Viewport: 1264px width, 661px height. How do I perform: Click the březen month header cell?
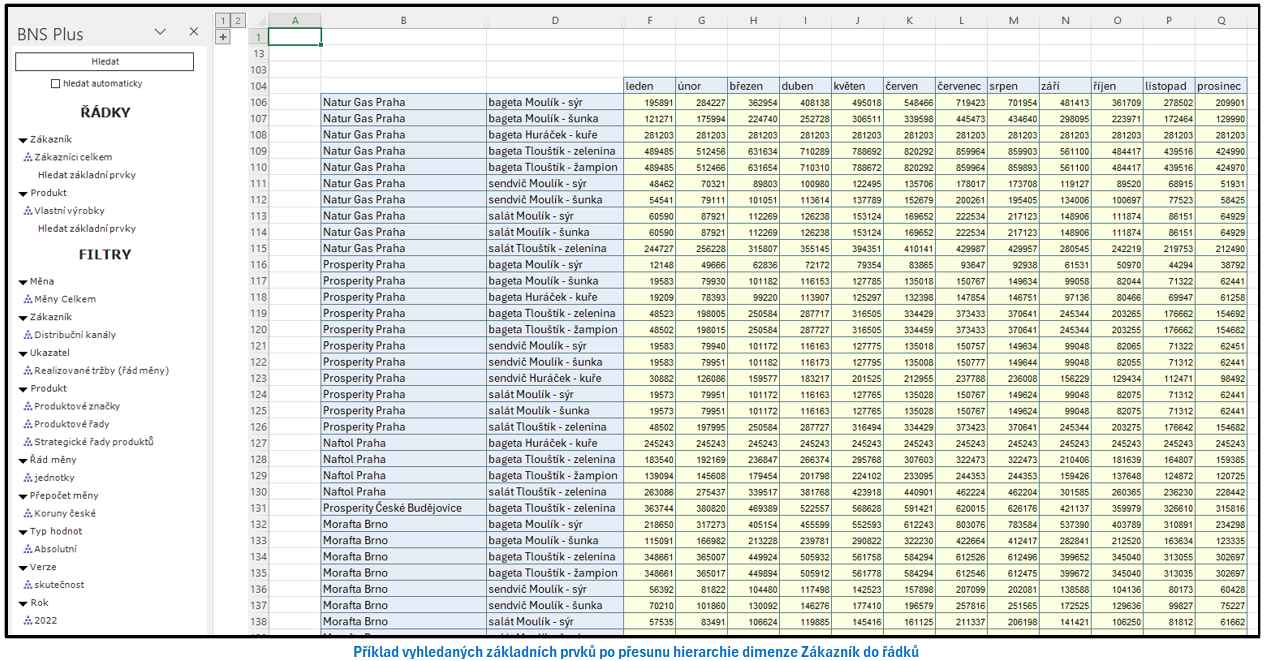click(x=753, y=86)
